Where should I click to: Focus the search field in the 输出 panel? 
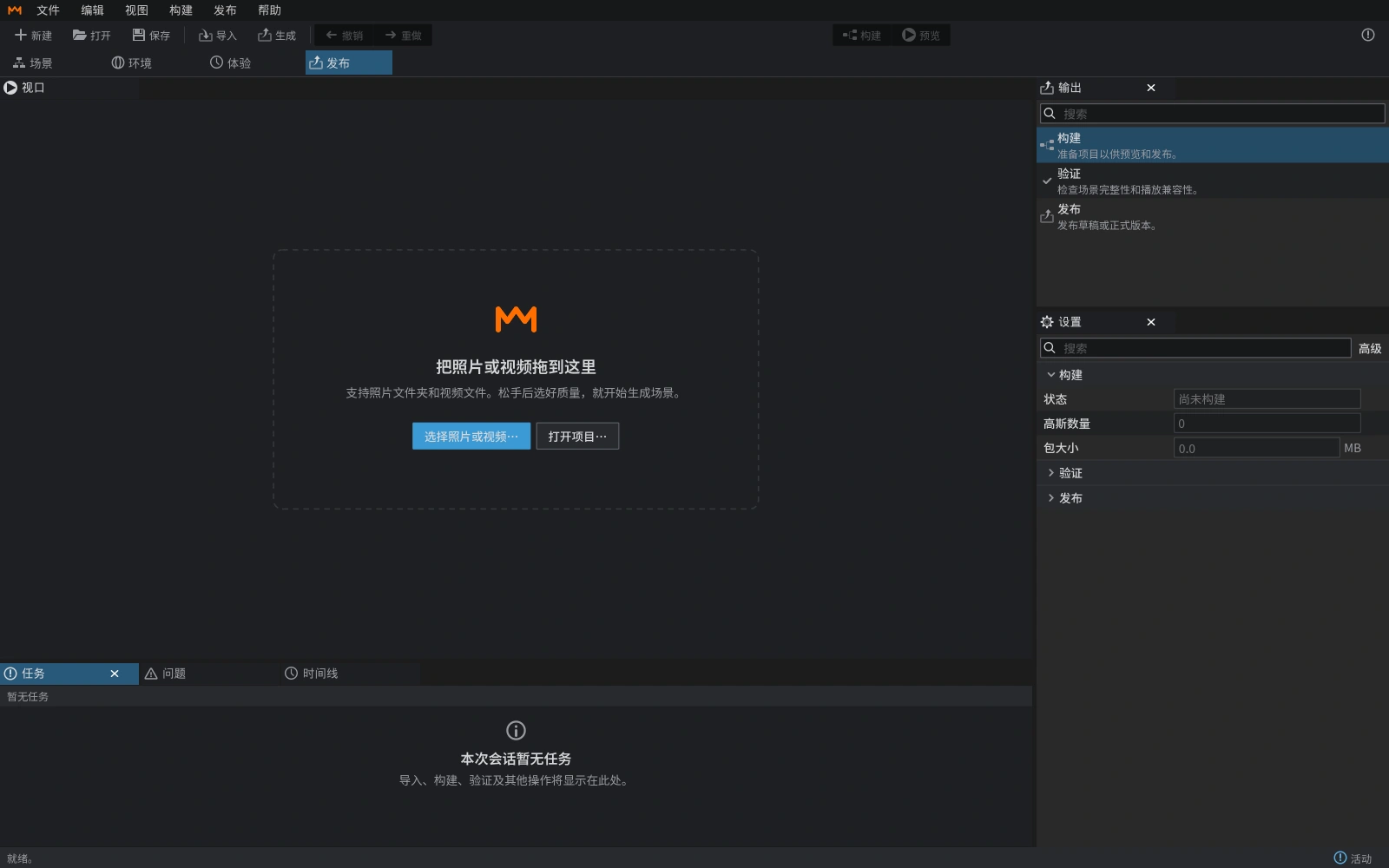point(1213,114)
